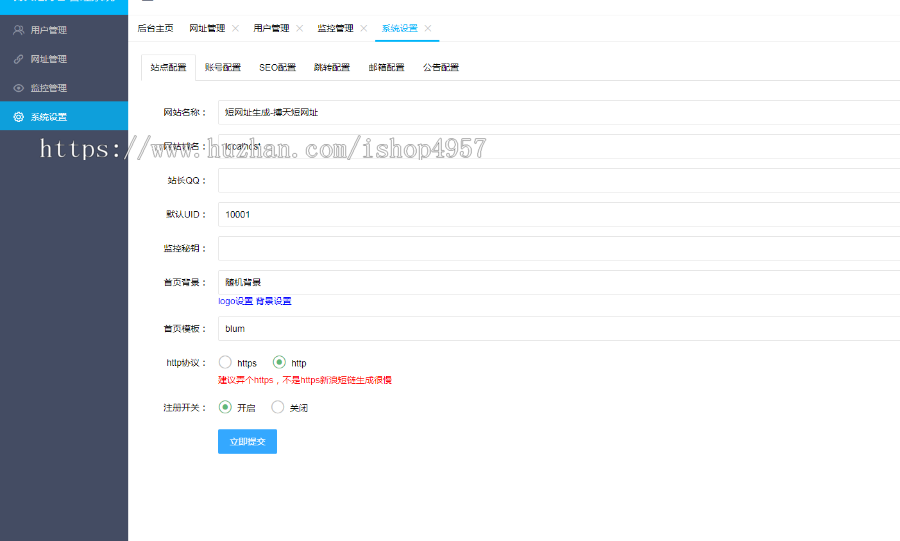Select the 站点配置 settings tab
The height and width of the screenshot is (541, 900).
pos(168,67)
